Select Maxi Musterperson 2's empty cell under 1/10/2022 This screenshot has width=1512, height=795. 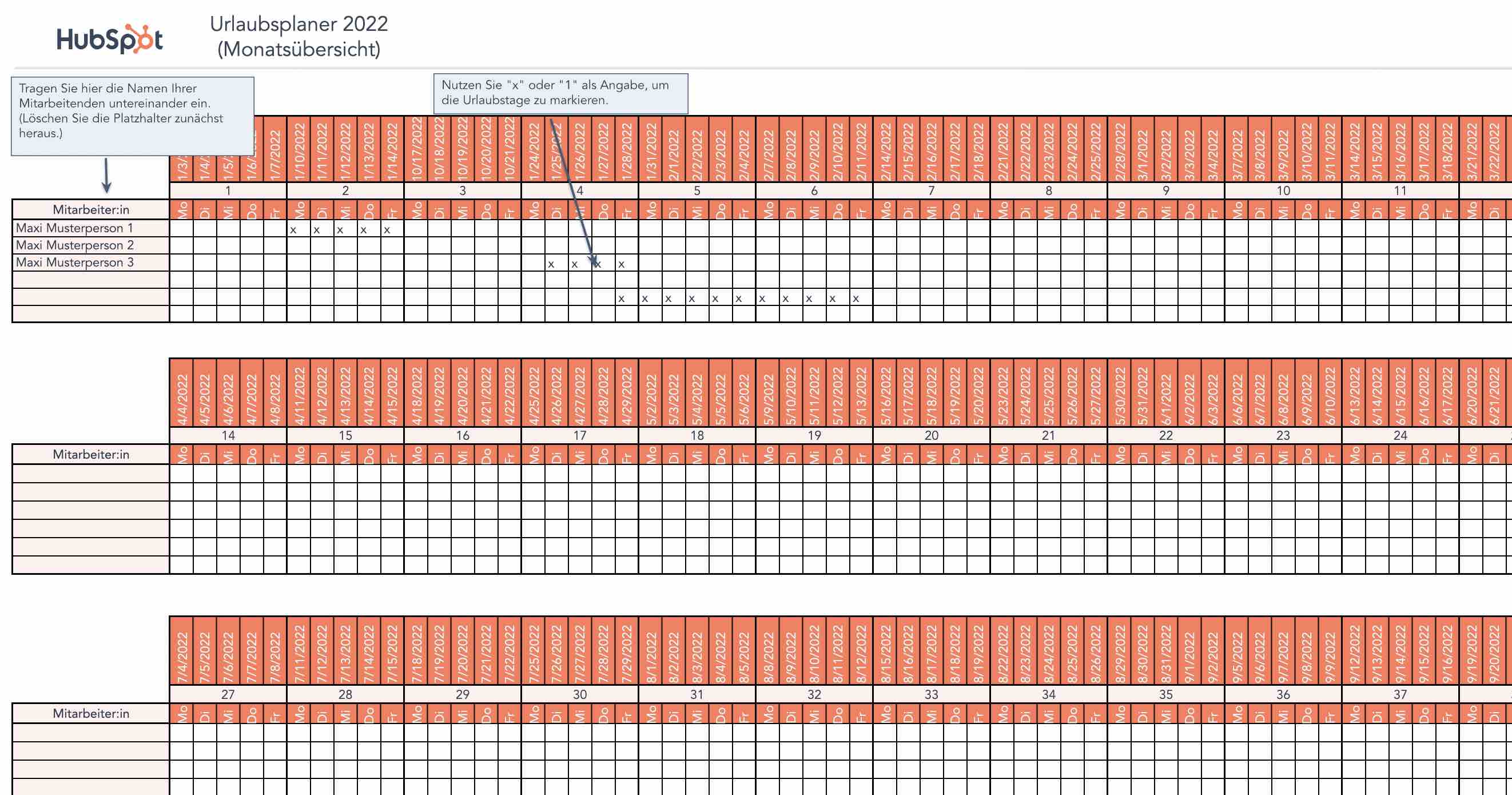299,245
